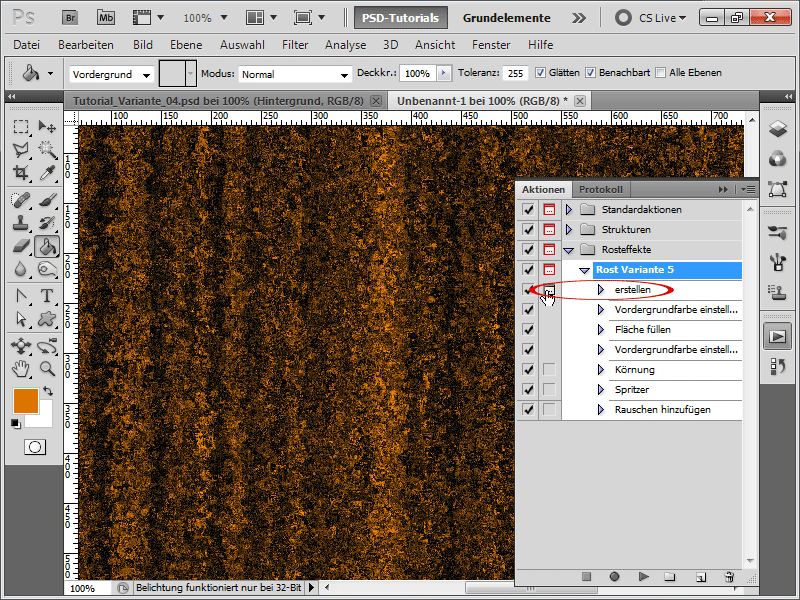
Task: Open the Ebene menu
Action: click(186, 45)
